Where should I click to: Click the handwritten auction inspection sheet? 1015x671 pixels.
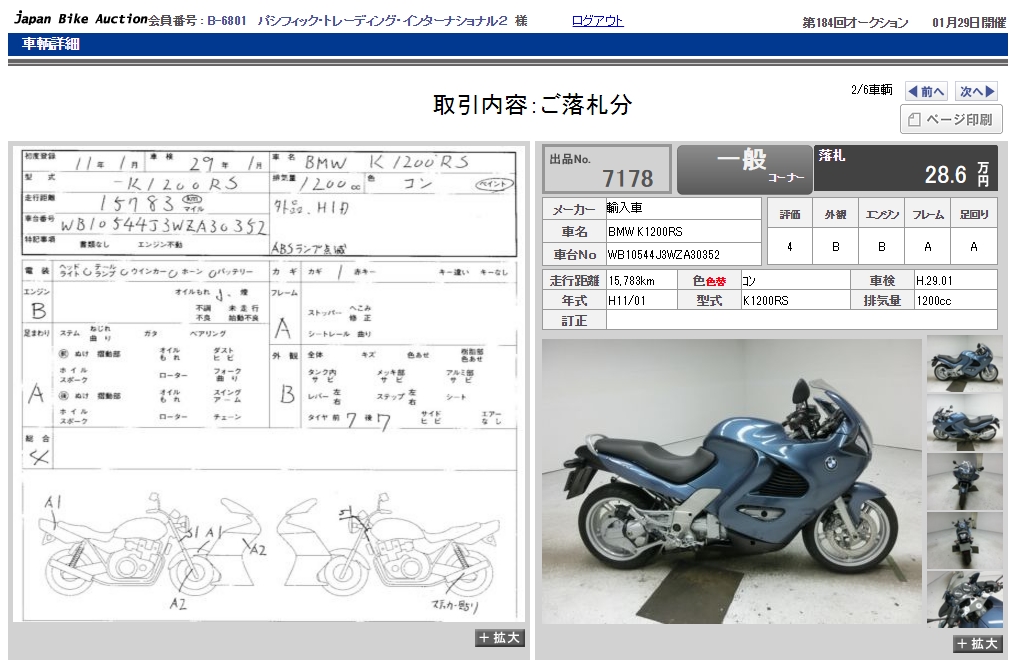click(x=270, y=300)
